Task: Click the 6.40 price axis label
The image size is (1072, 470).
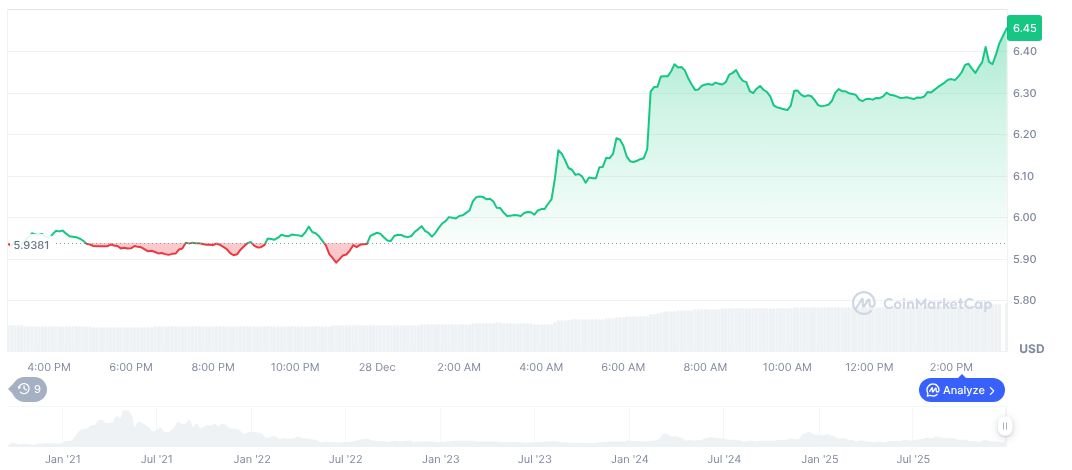Action: tap(1024, 51)
